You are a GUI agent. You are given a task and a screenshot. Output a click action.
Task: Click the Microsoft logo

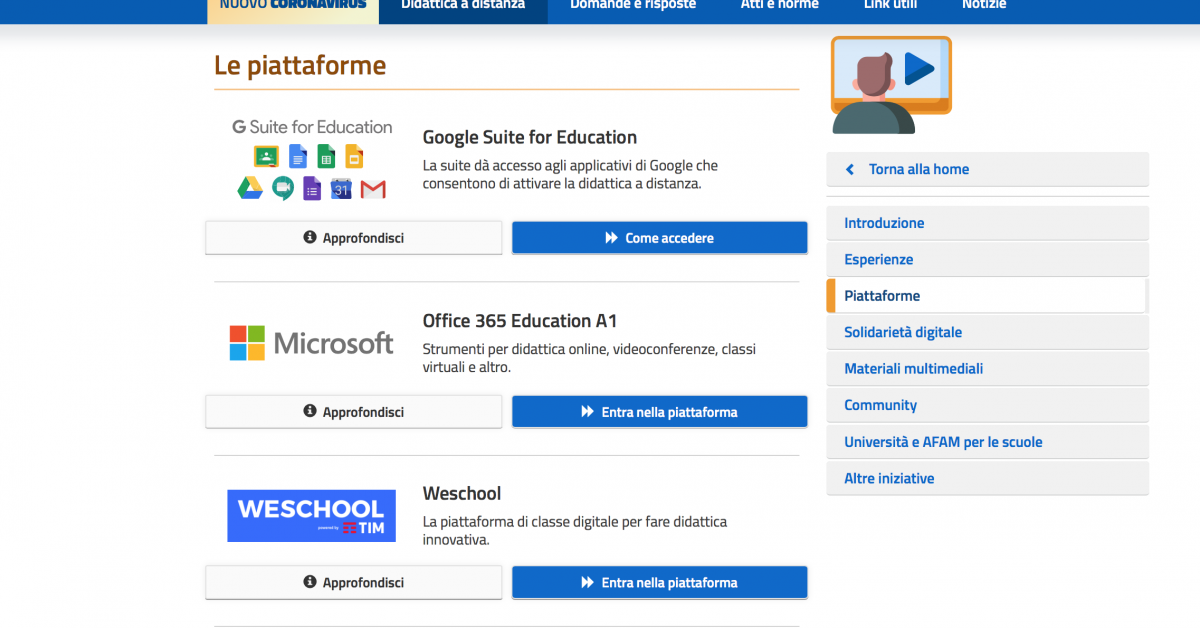click(x=311, y=343)
